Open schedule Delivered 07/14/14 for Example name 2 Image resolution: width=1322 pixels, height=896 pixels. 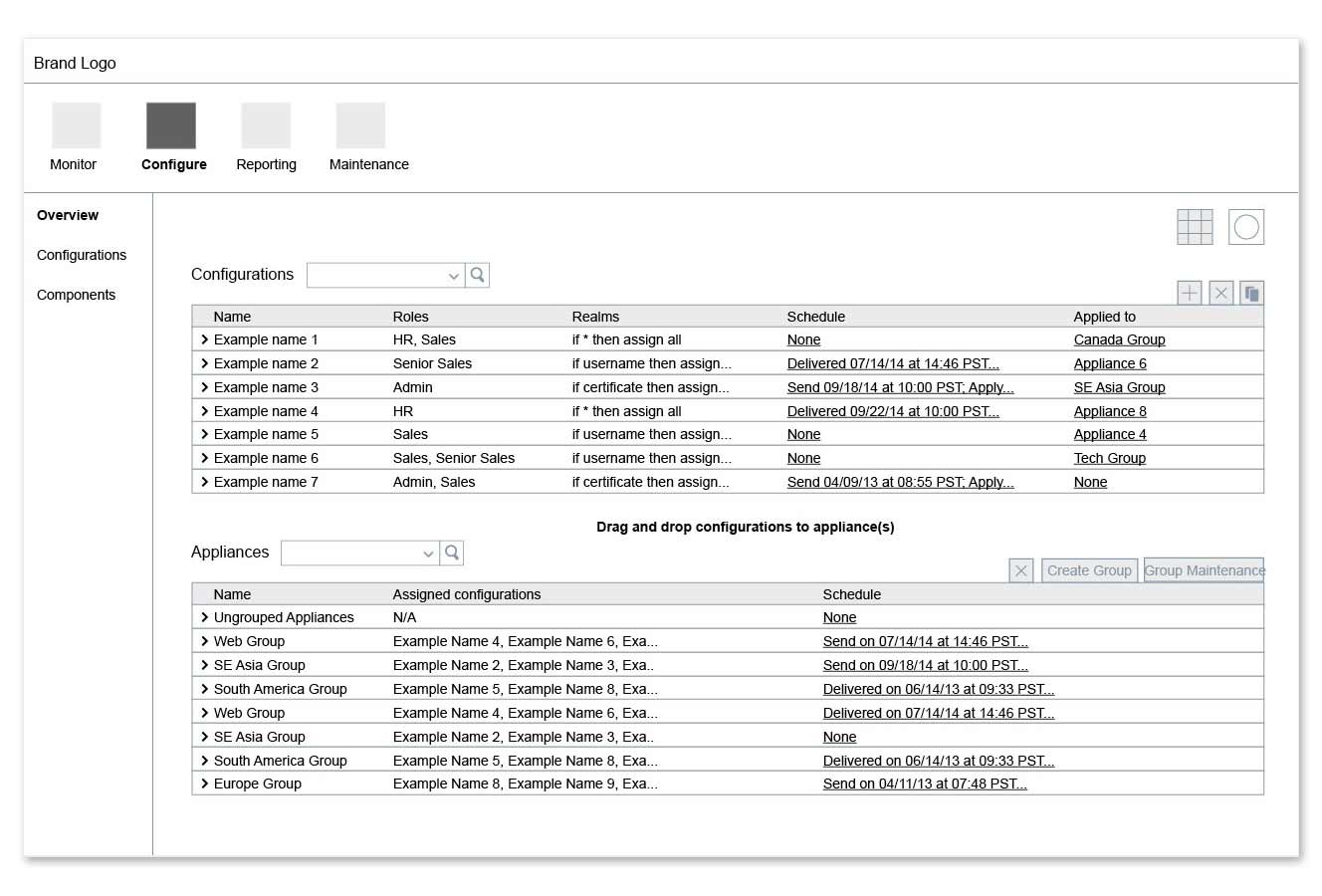(893, 363)
